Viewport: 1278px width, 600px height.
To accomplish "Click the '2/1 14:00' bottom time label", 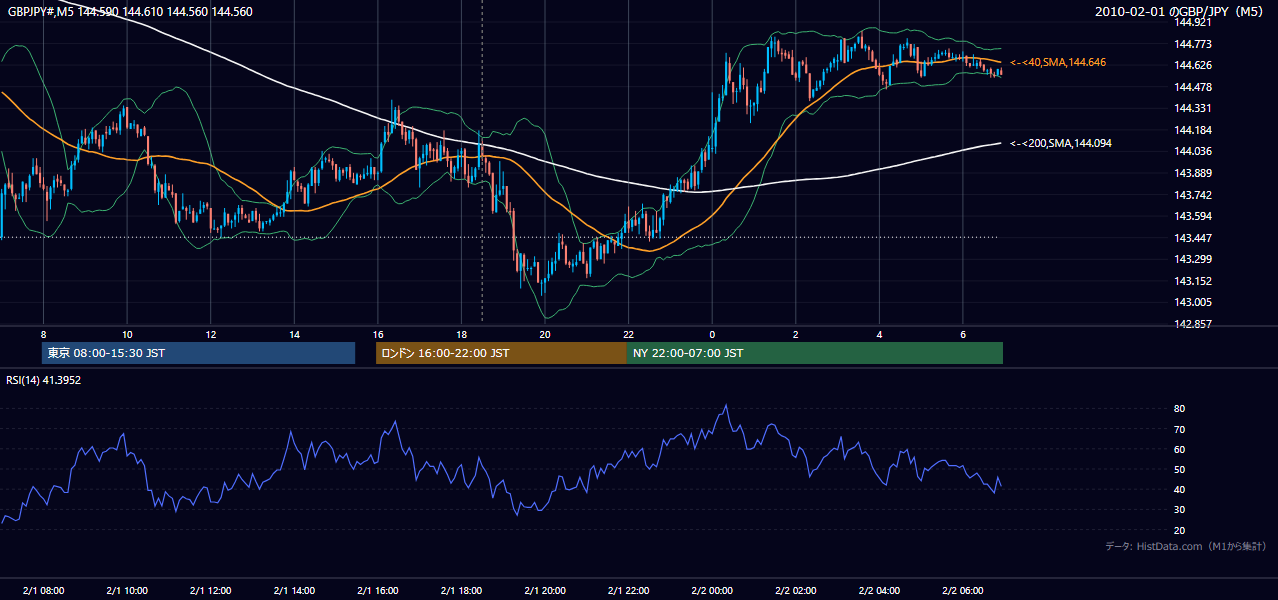I will pyautogui.click(x=294, y=590).
